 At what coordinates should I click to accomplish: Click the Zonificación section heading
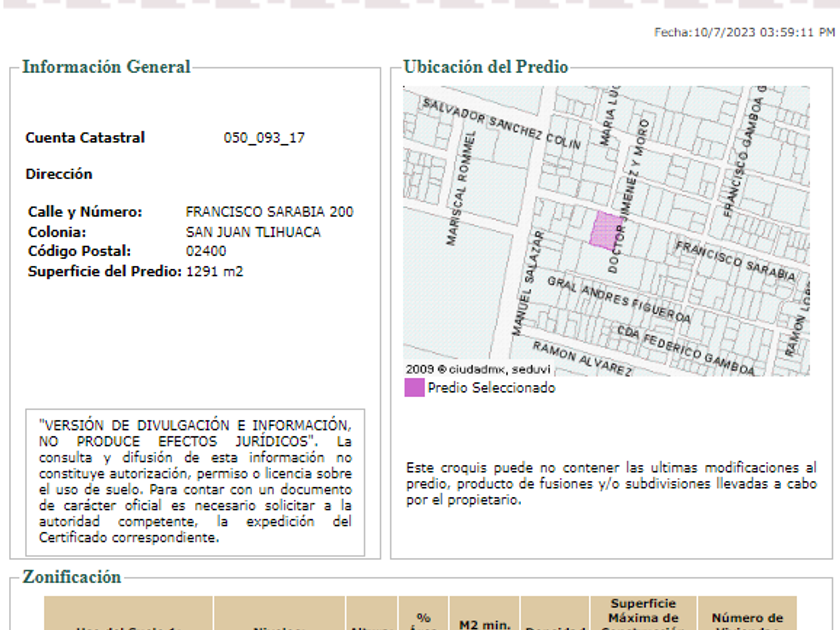[x=71, y=577]
